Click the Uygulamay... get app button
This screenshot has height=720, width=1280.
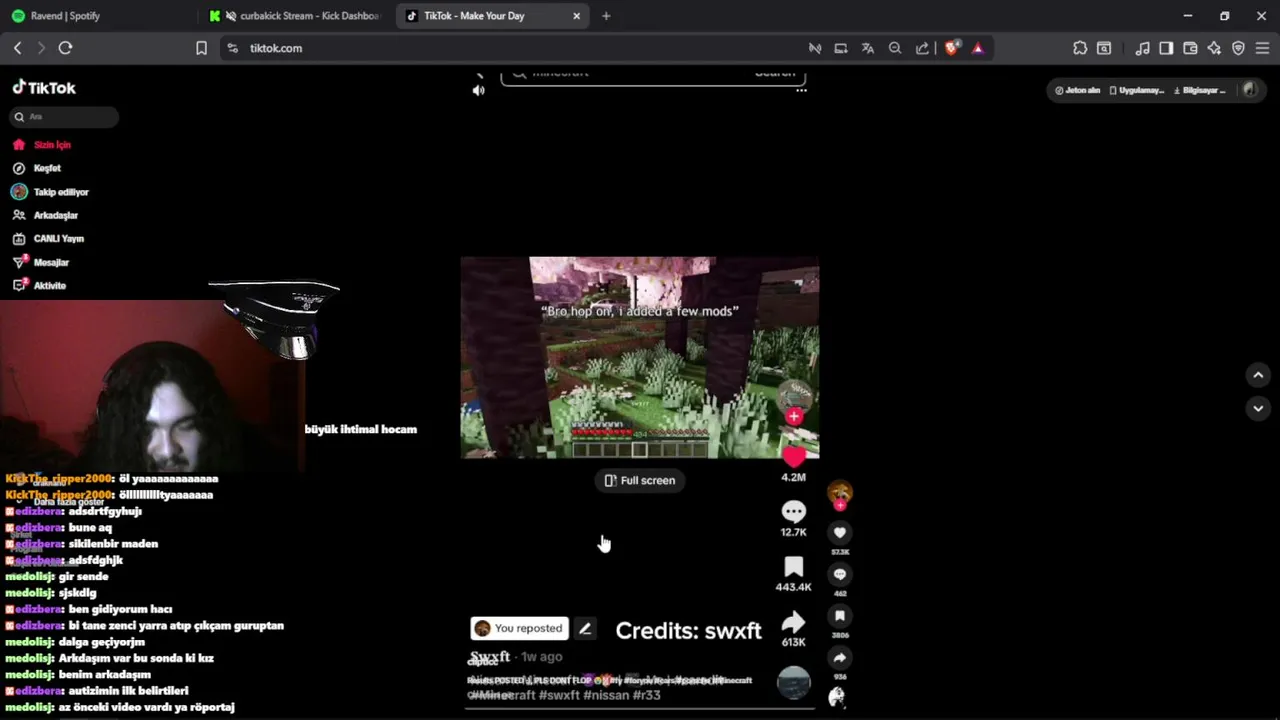click(1137, 90)
